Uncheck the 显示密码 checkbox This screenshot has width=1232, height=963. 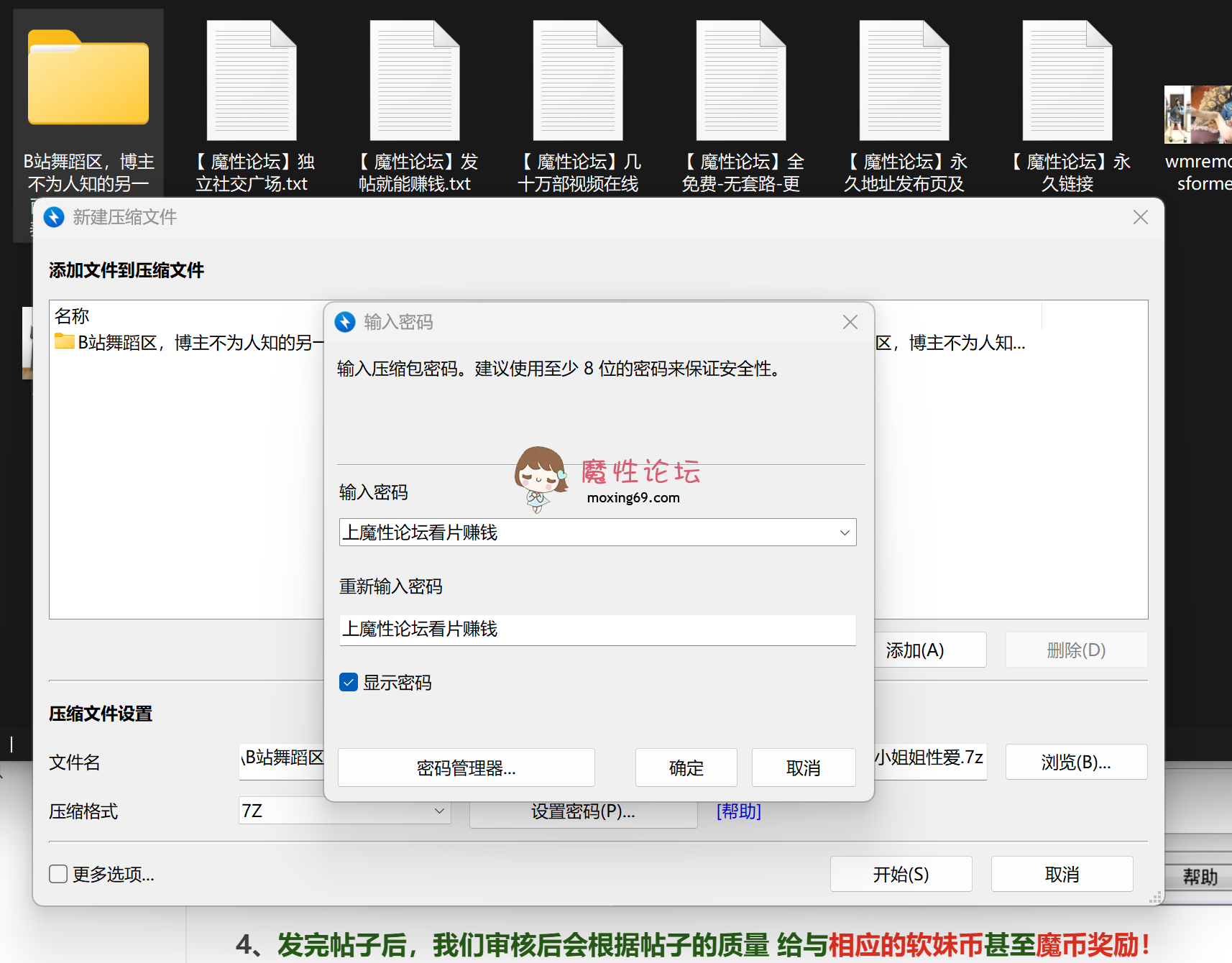coord(349,682)
